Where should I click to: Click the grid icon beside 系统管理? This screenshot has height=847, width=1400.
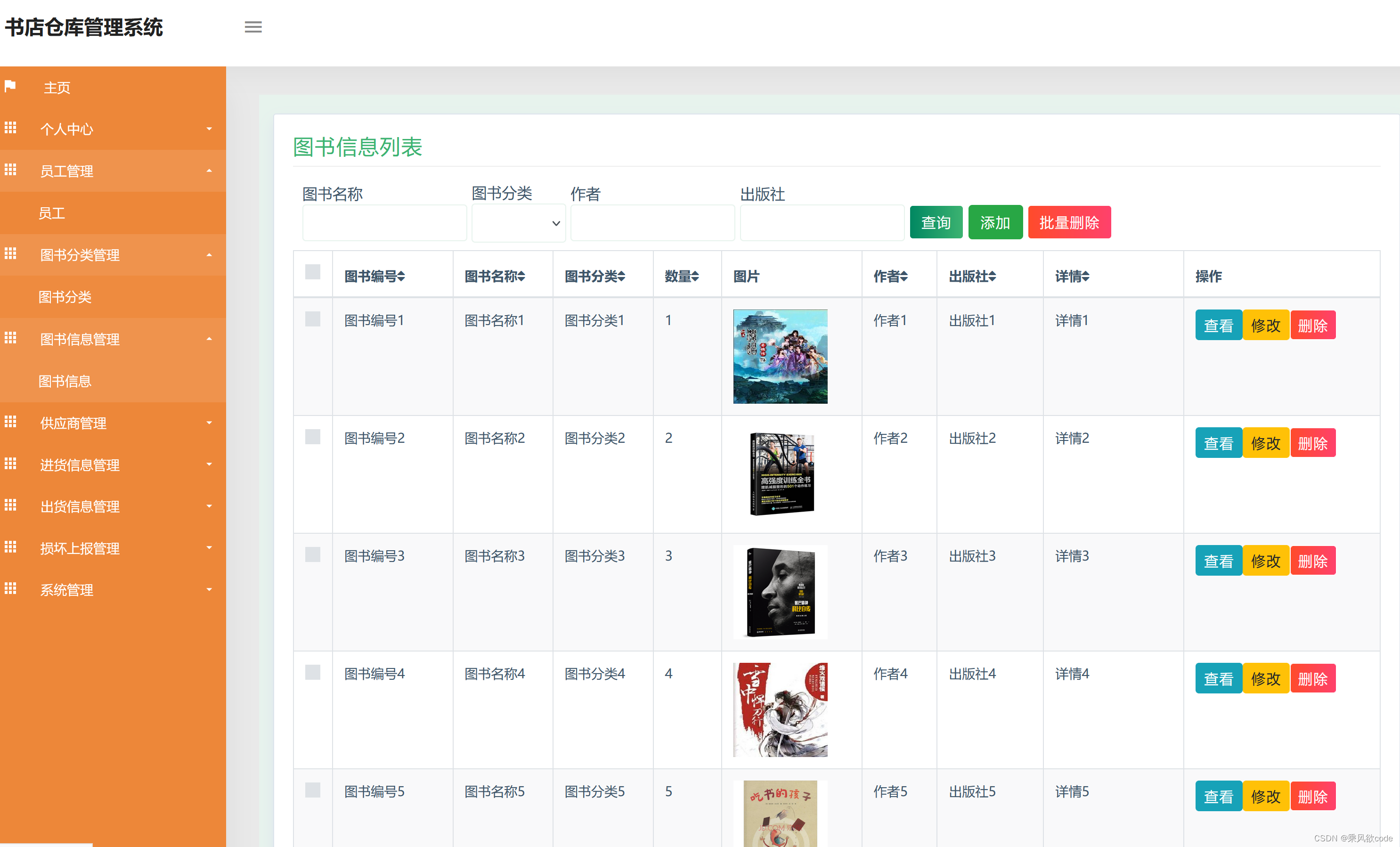[10, 588]
